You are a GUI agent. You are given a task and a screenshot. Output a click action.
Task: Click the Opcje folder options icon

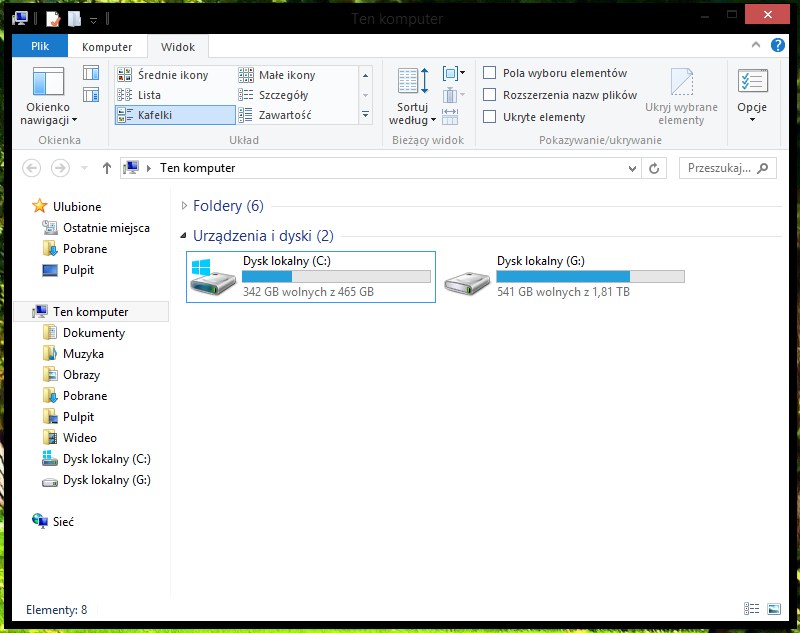point(752,83)
